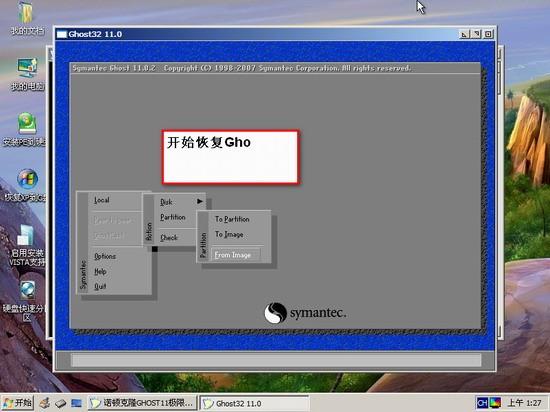
Task: Click the clock showing 1:27 in tray
Action: pos(524,403)
